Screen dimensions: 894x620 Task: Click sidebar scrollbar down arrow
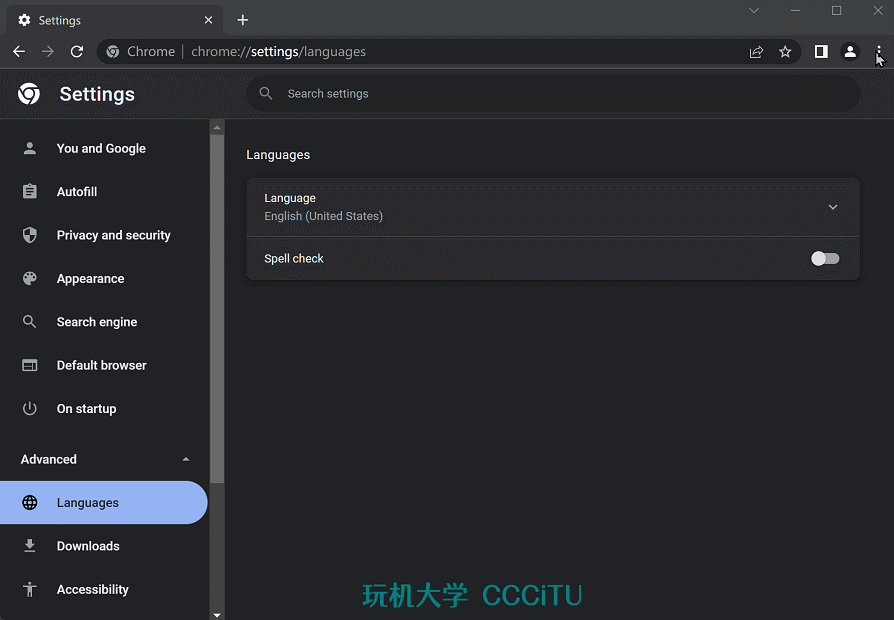(217, 613)
